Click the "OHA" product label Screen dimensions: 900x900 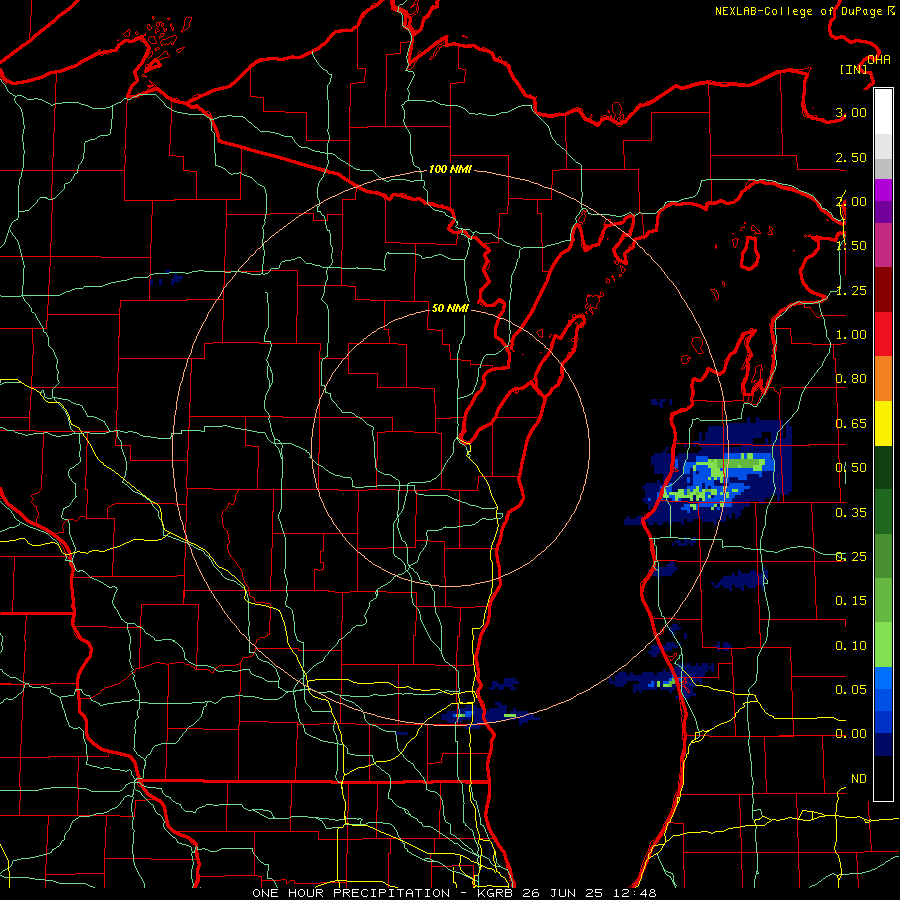click(x=879, y=60)
